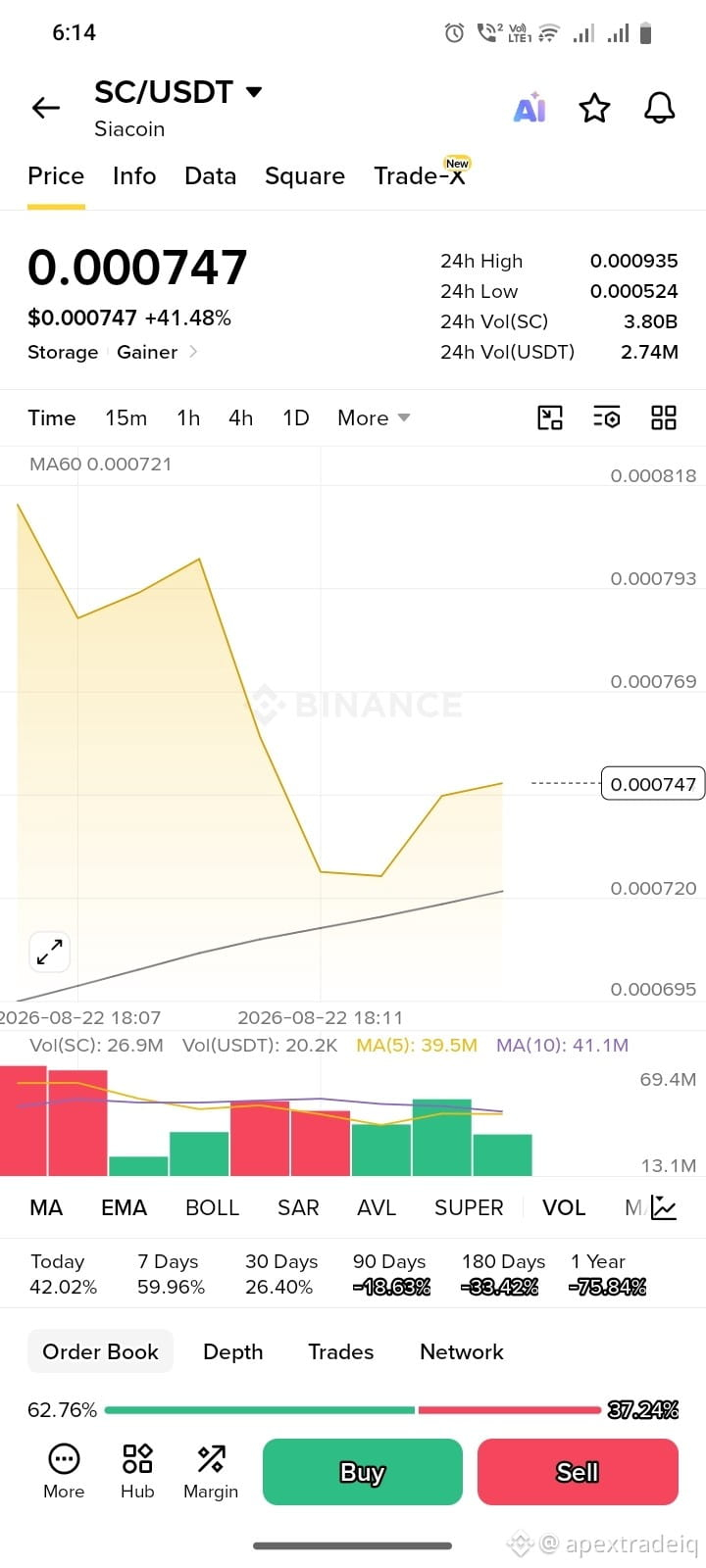Open the Trade-X tab
Screen dimensions: 706x1568
pyautogui.click(x=420, y=176)
